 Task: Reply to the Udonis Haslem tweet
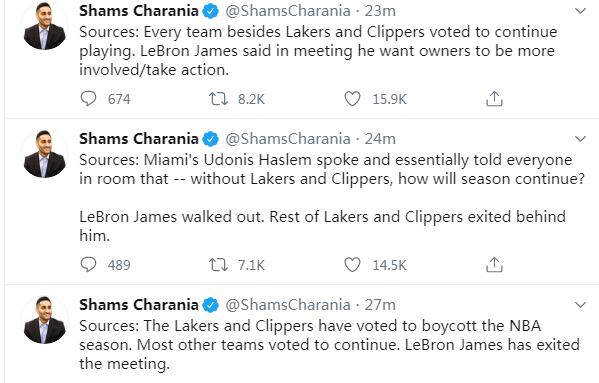[88, 264]
